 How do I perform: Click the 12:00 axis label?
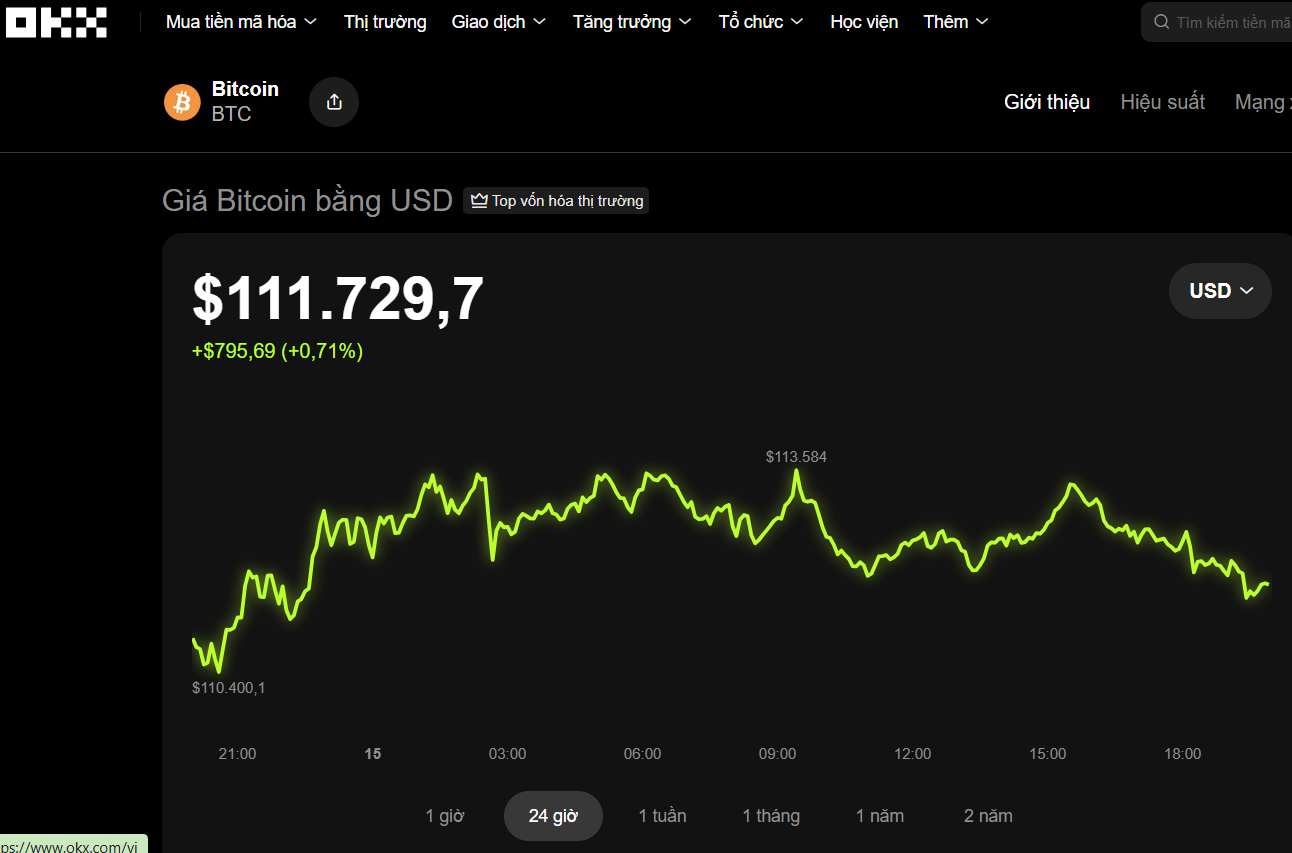pyautogui.click(x=912, y=754)
